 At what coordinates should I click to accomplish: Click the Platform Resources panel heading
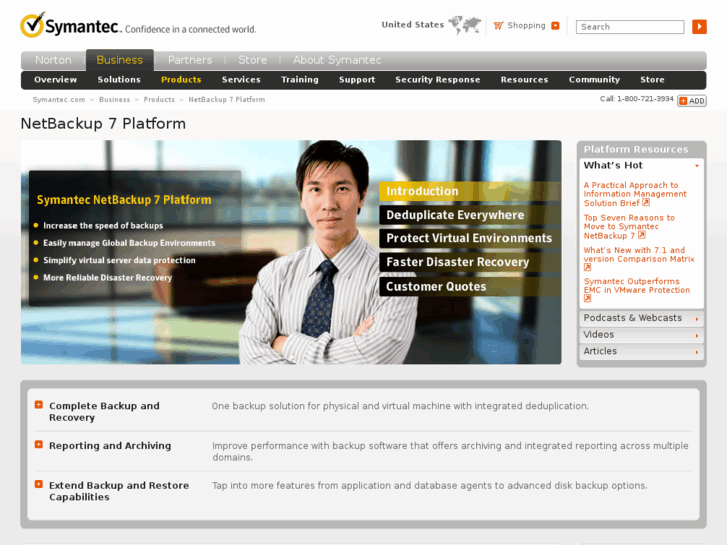(x=636, y=149)
